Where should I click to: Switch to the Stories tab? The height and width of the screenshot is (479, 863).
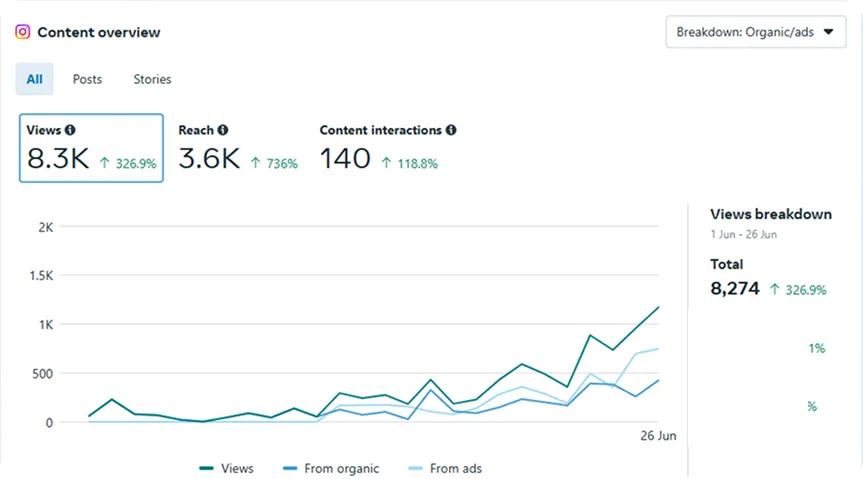(152, 79)
